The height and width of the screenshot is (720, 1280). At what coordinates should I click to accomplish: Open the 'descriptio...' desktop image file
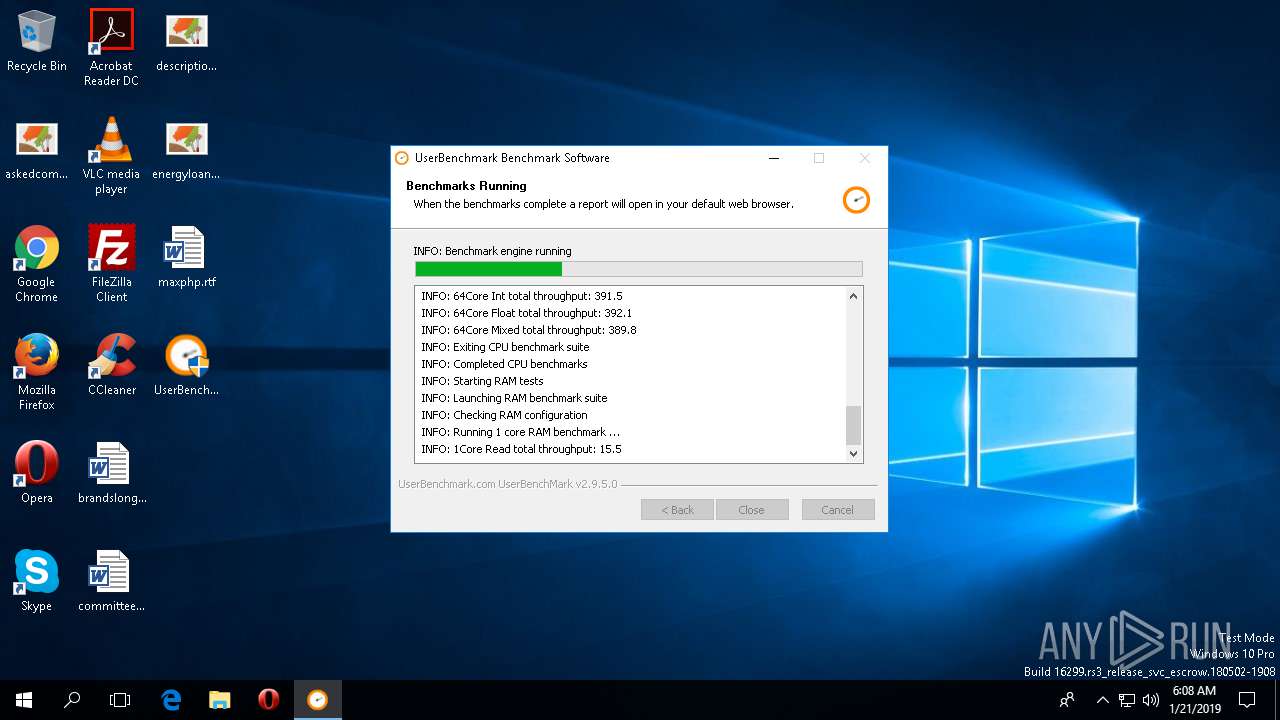tap(186, 41)
